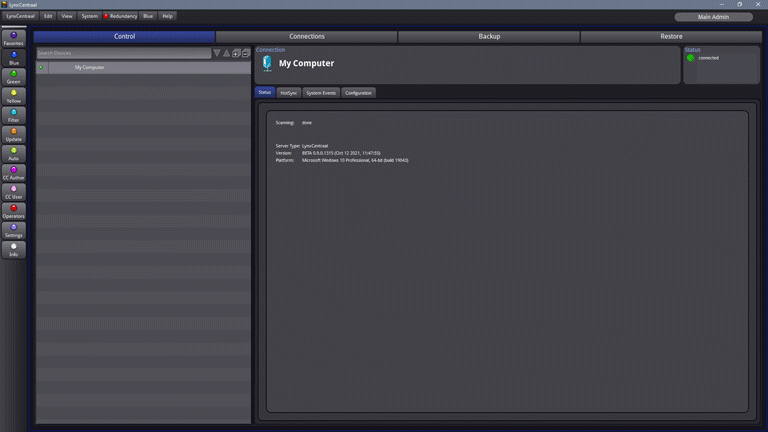This screenshot has height=432, width=768.
Task: Click the green connected status indicator
Action: pyautogui.click(x=691, y=58)
